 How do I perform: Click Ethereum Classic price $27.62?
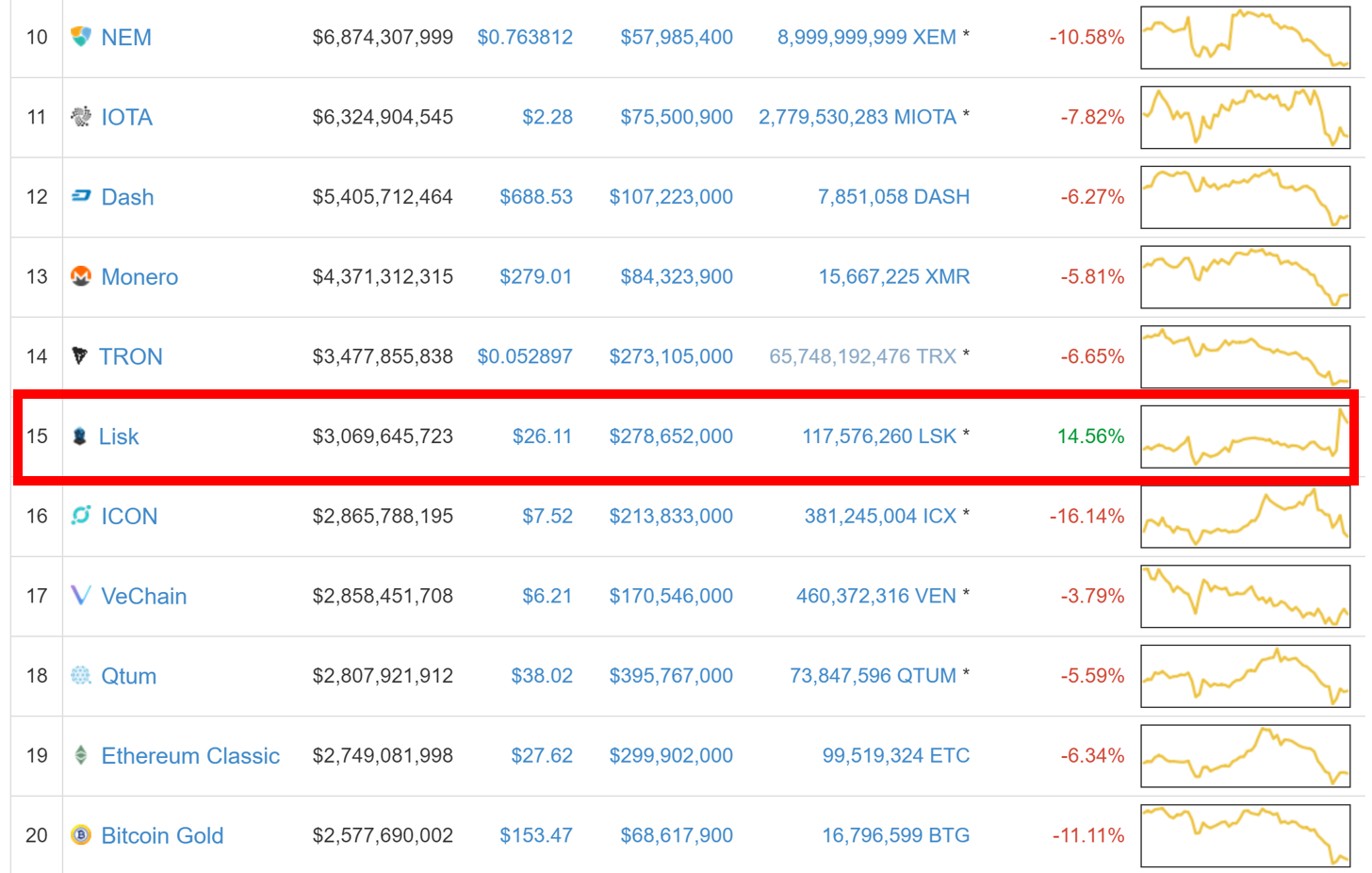click(542, 755)
